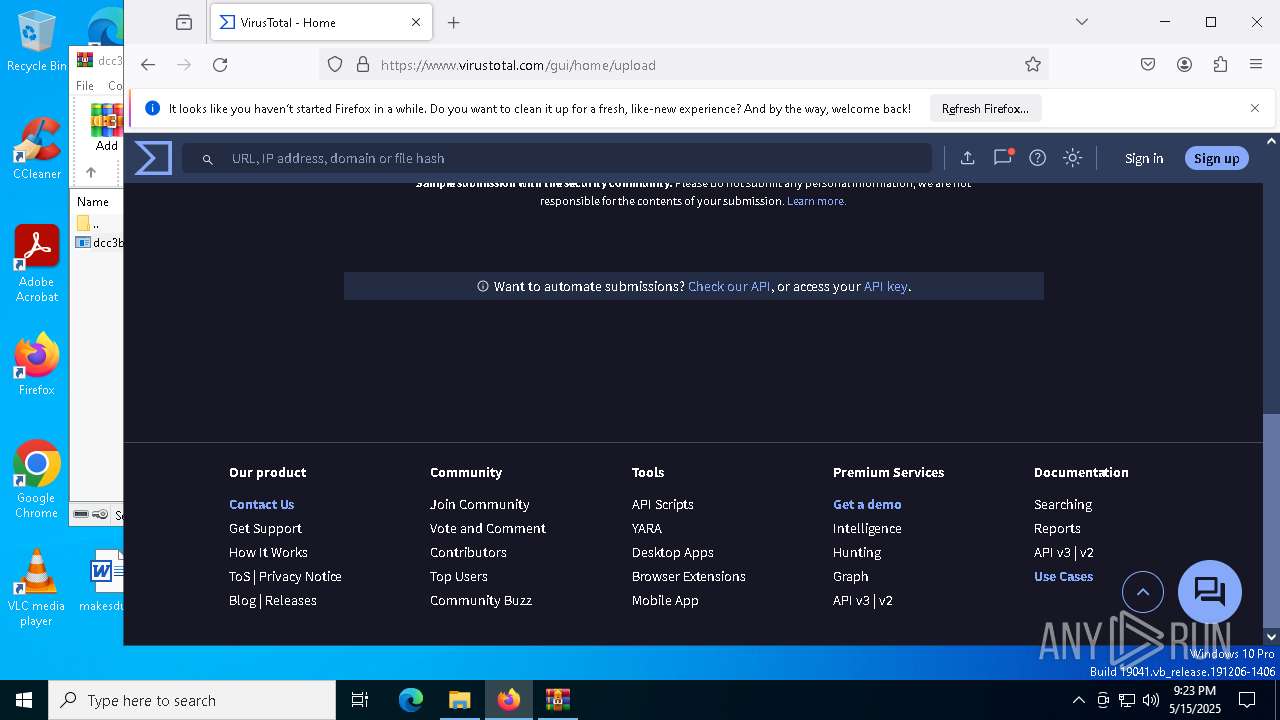Click the tracking protection shield icon

[x=335, y=65]
